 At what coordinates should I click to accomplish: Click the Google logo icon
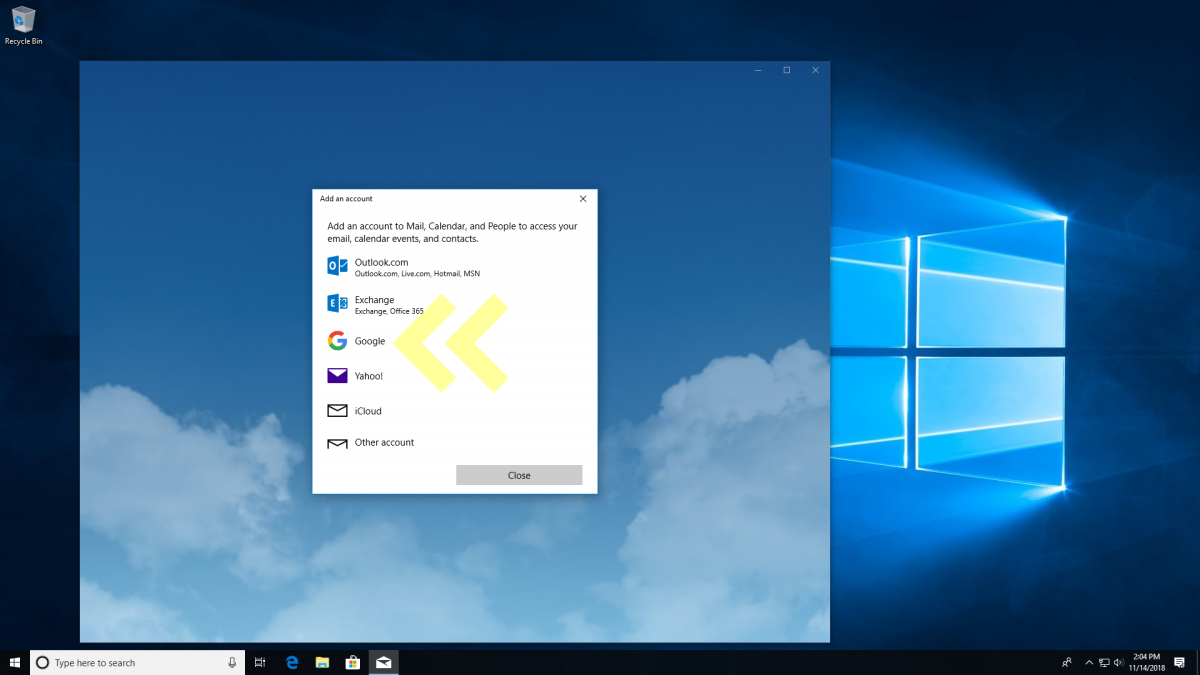point(337,341)
